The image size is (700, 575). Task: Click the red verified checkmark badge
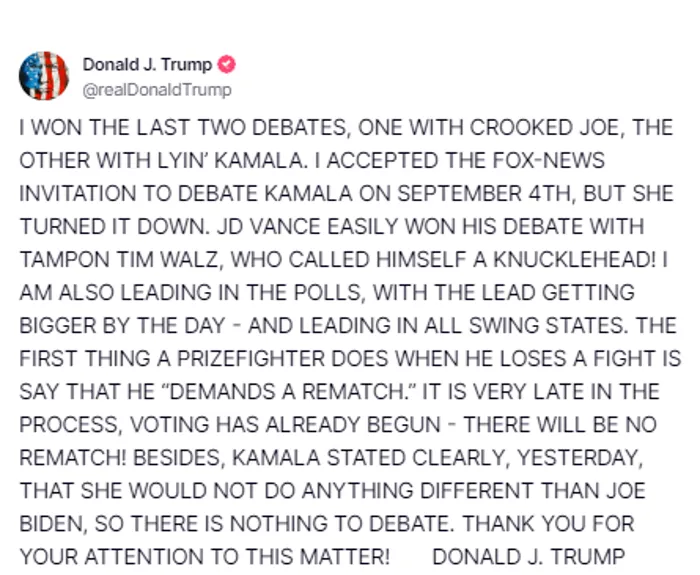(226, 65)
